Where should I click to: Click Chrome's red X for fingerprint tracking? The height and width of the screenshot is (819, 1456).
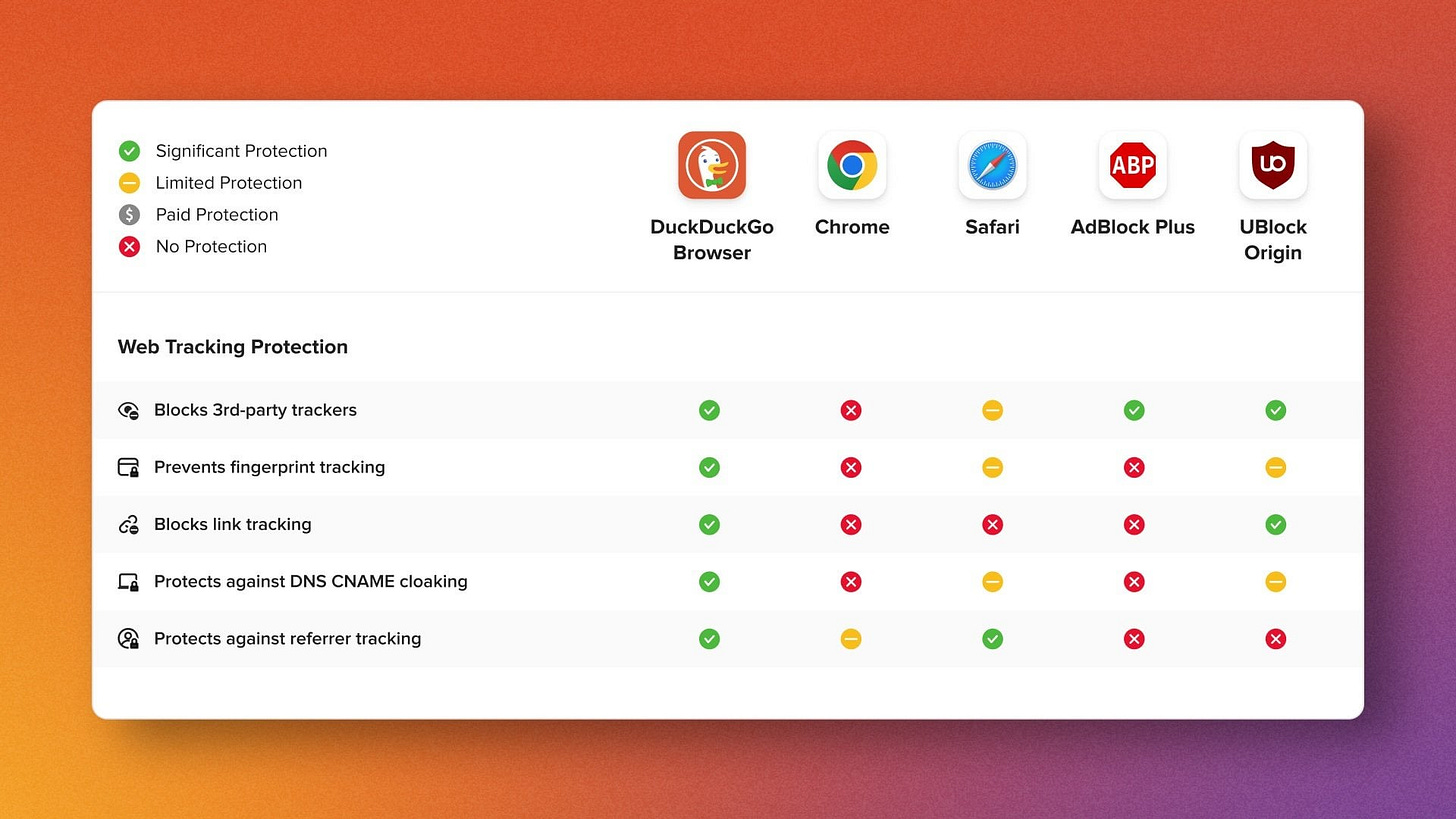(851, 467)
